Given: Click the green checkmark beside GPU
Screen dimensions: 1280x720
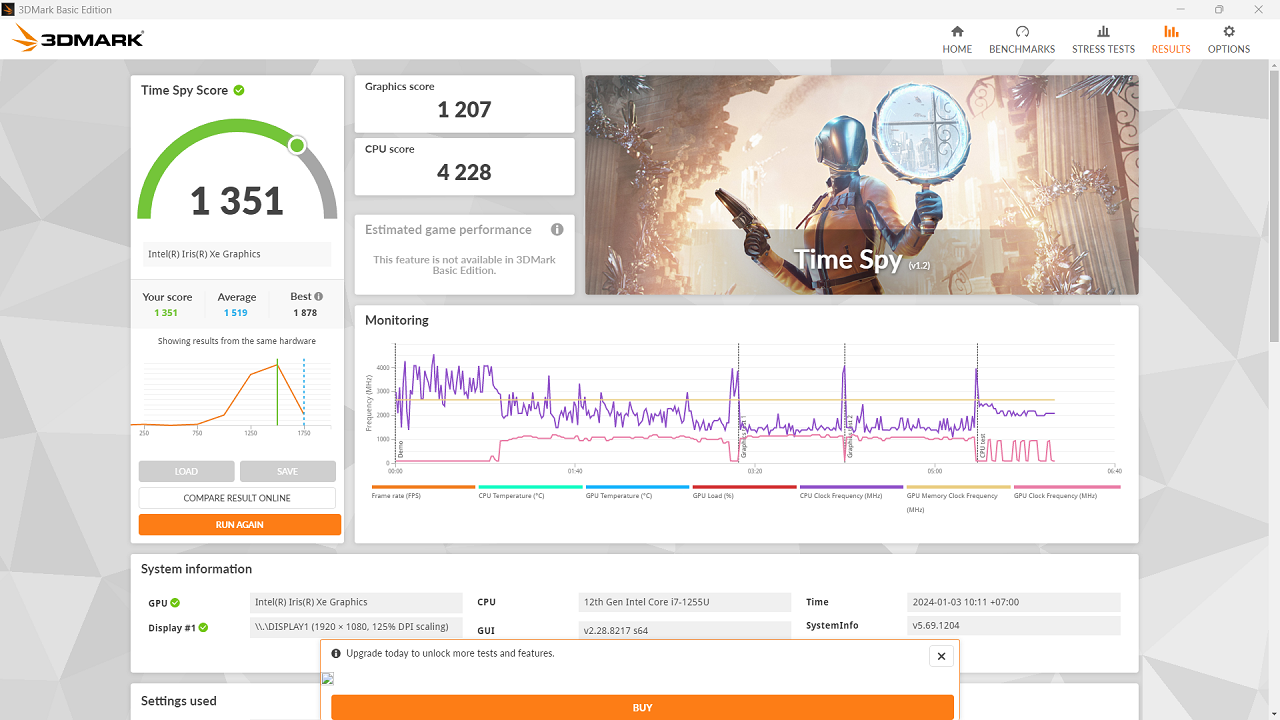Looking at the screenshot, I should [x=177, y=603].
